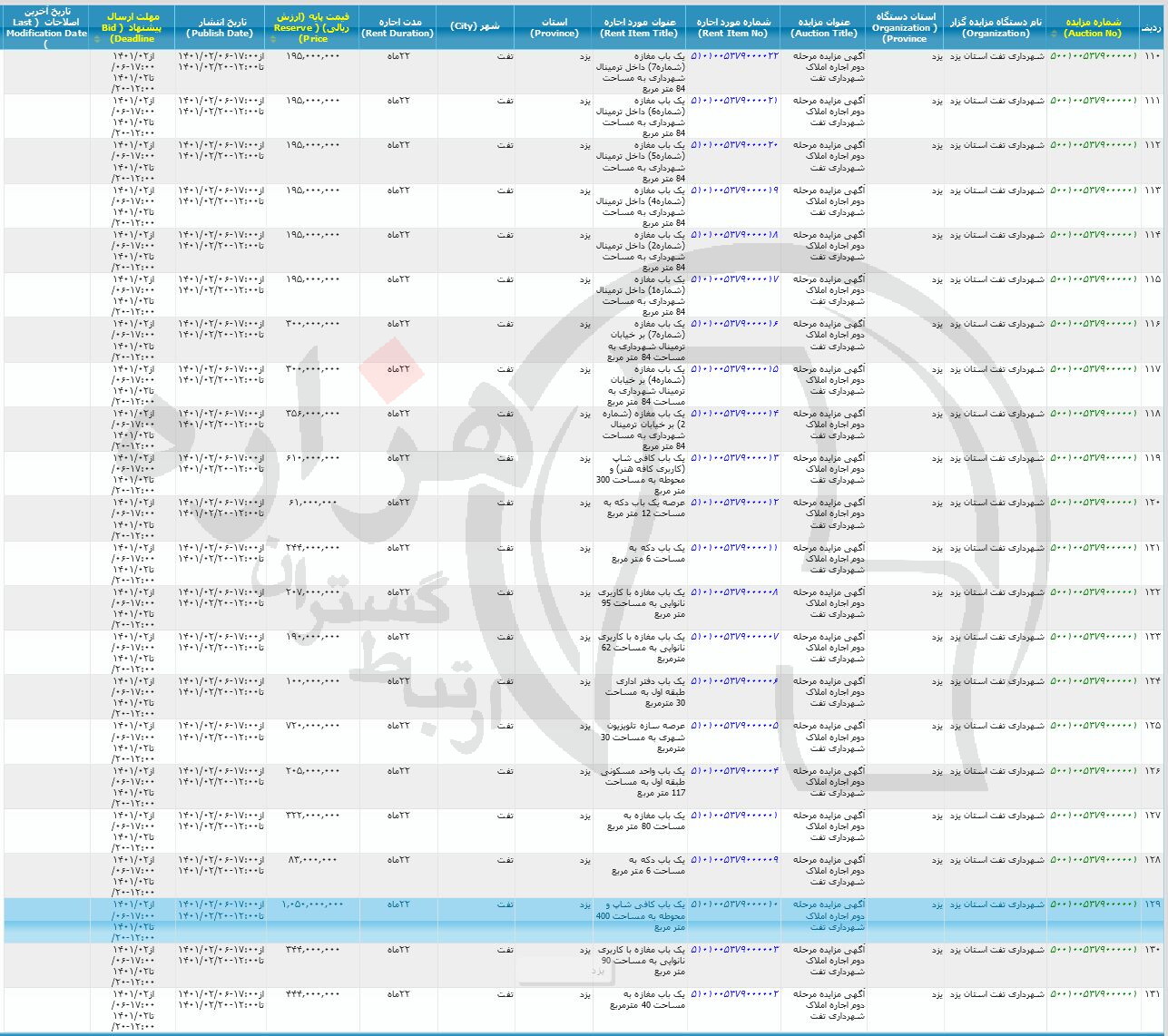The height and width of the screenshot is (1036, 1168).
Task: Click the Last Modification Date column header
Action: (x=47, y=28)
